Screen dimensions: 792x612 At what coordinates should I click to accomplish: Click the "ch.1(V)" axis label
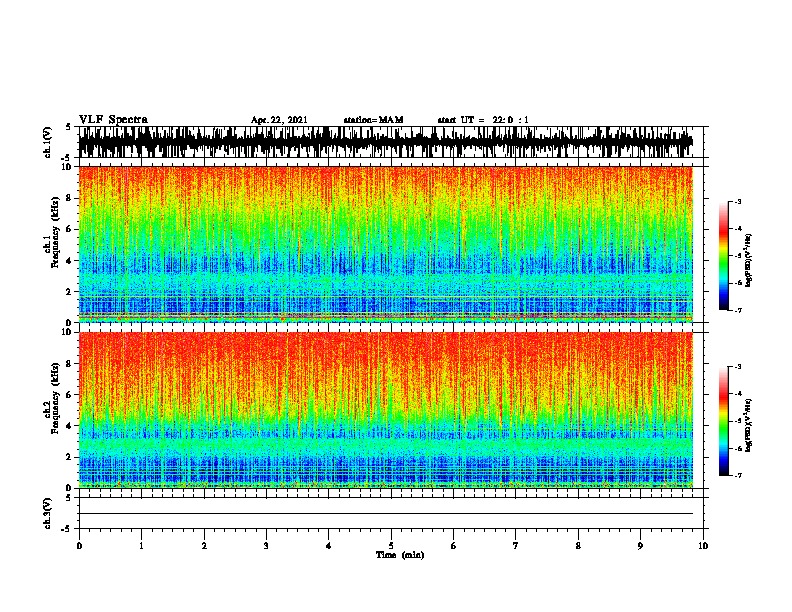47,142
